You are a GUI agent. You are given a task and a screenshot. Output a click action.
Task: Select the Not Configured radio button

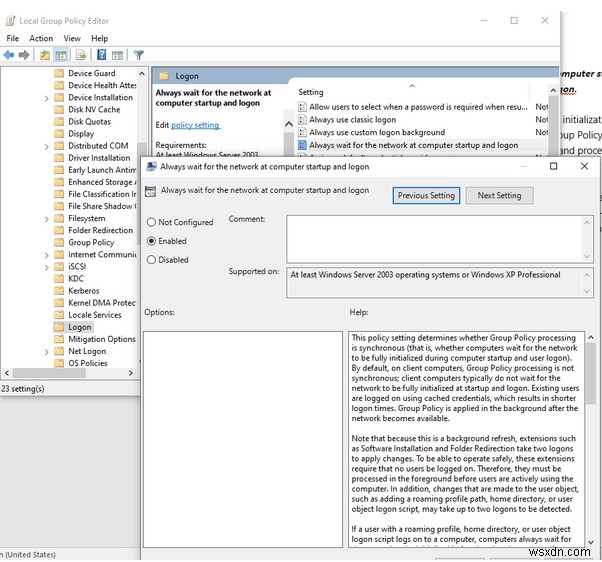pyautogui.click(x=152, y=222)
